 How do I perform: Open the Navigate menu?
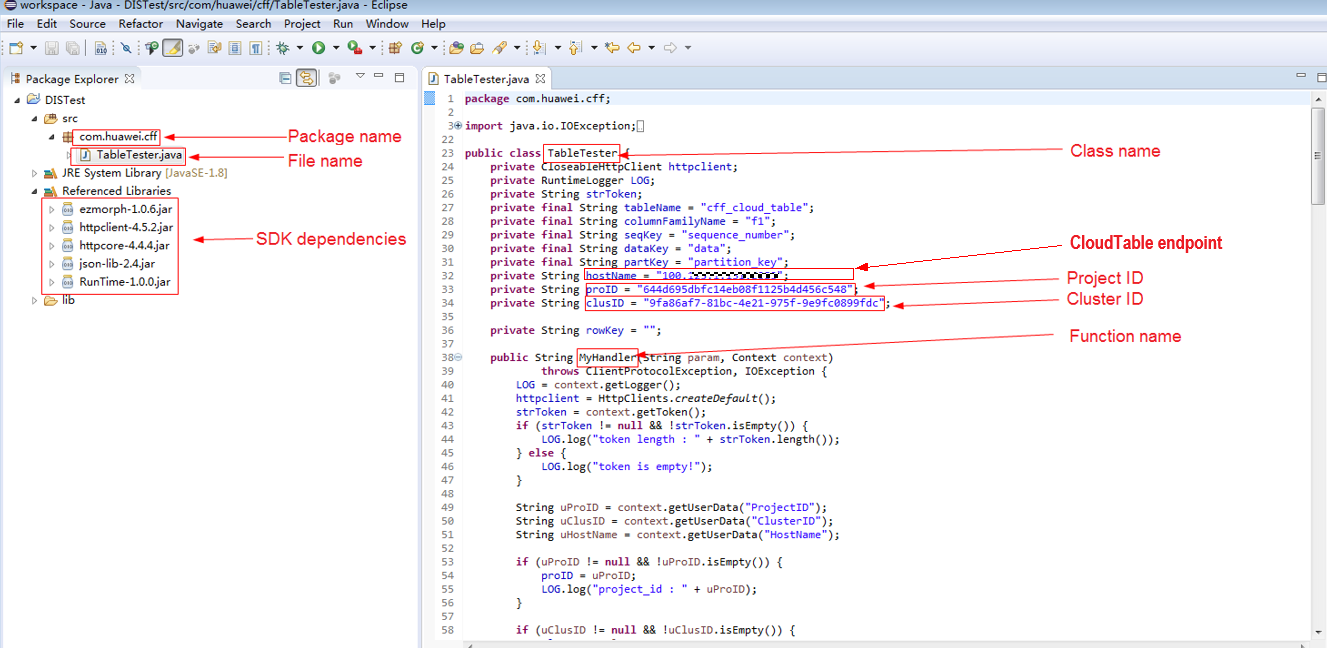click(200, 23)
